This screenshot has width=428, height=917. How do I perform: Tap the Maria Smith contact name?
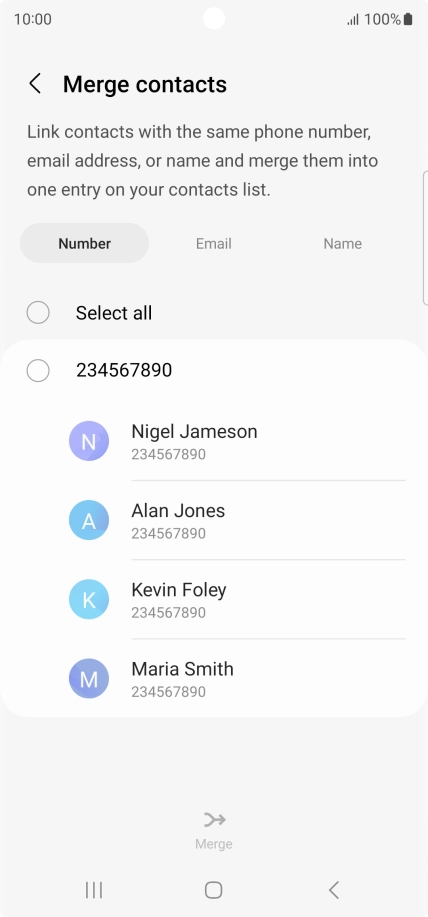tap(182, 668)
